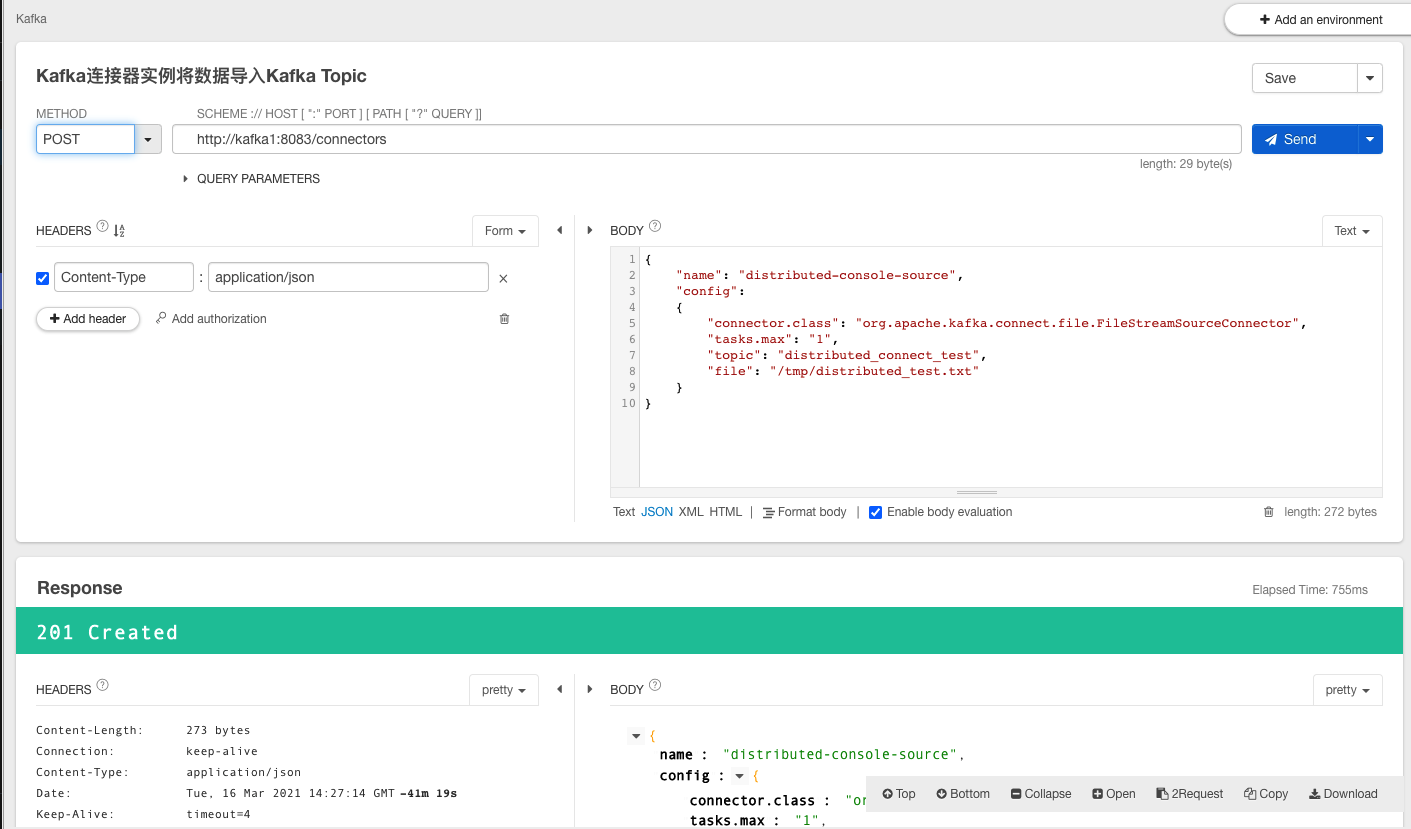Download the response body

[1343, 794]
